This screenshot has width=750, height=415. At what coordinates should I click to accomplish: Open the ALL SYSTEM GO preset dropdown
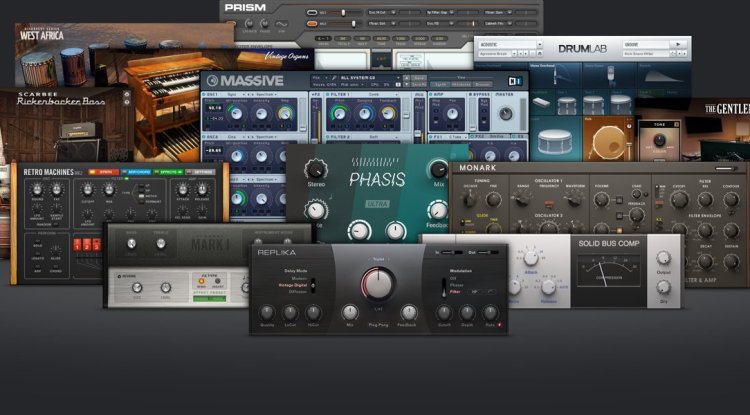point(371,77)
